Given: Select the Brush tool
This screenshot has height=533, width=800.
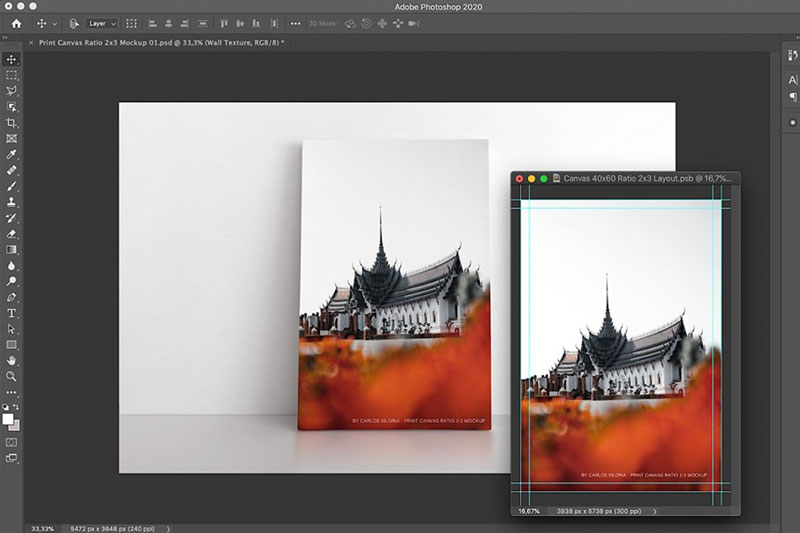Looking at the screenshot, I should pos(11,186).
